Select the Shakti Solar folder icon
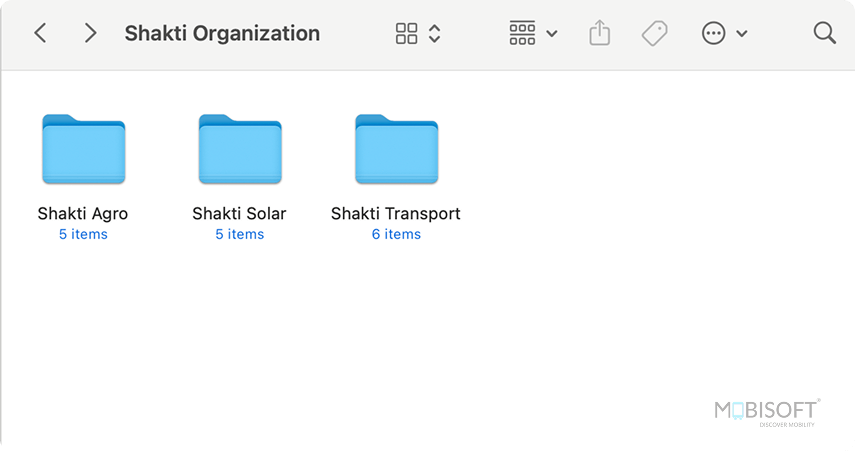 click(240, 150)
